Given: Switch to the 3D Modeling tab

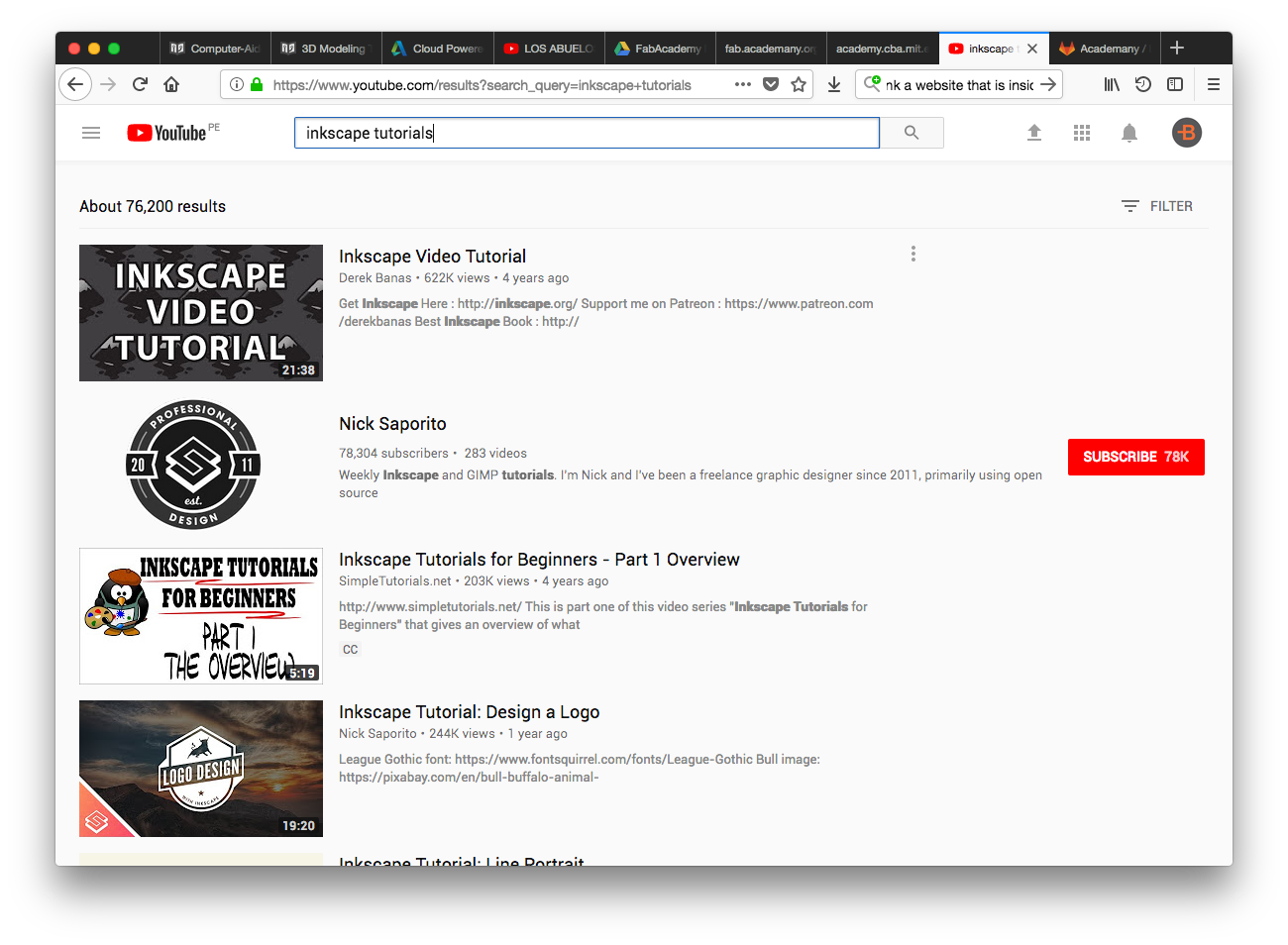Looking at the screenshot, I should 326,49.
